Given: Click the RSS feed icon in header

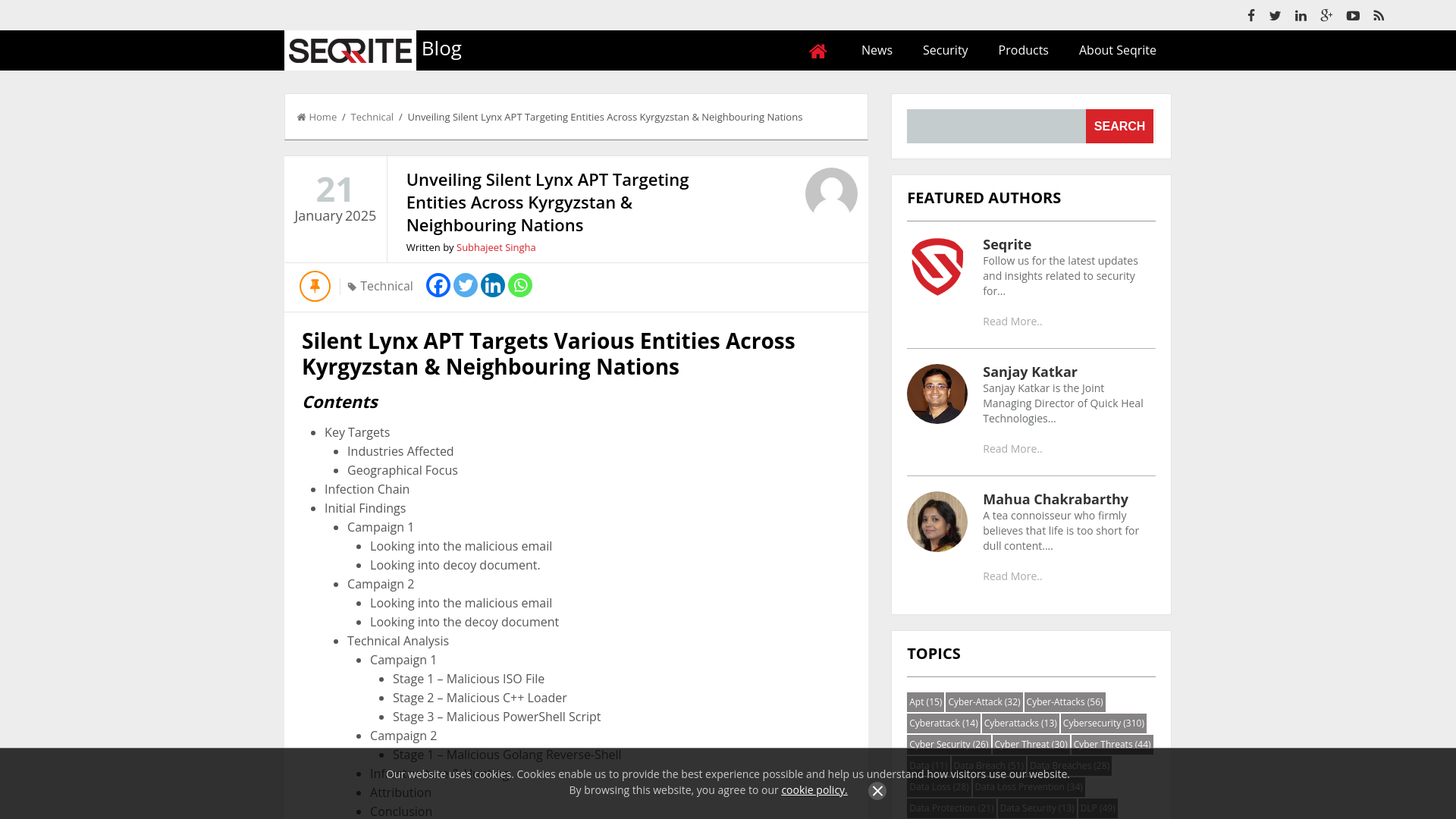Looking at the screenshot, I should point(1379,15).
